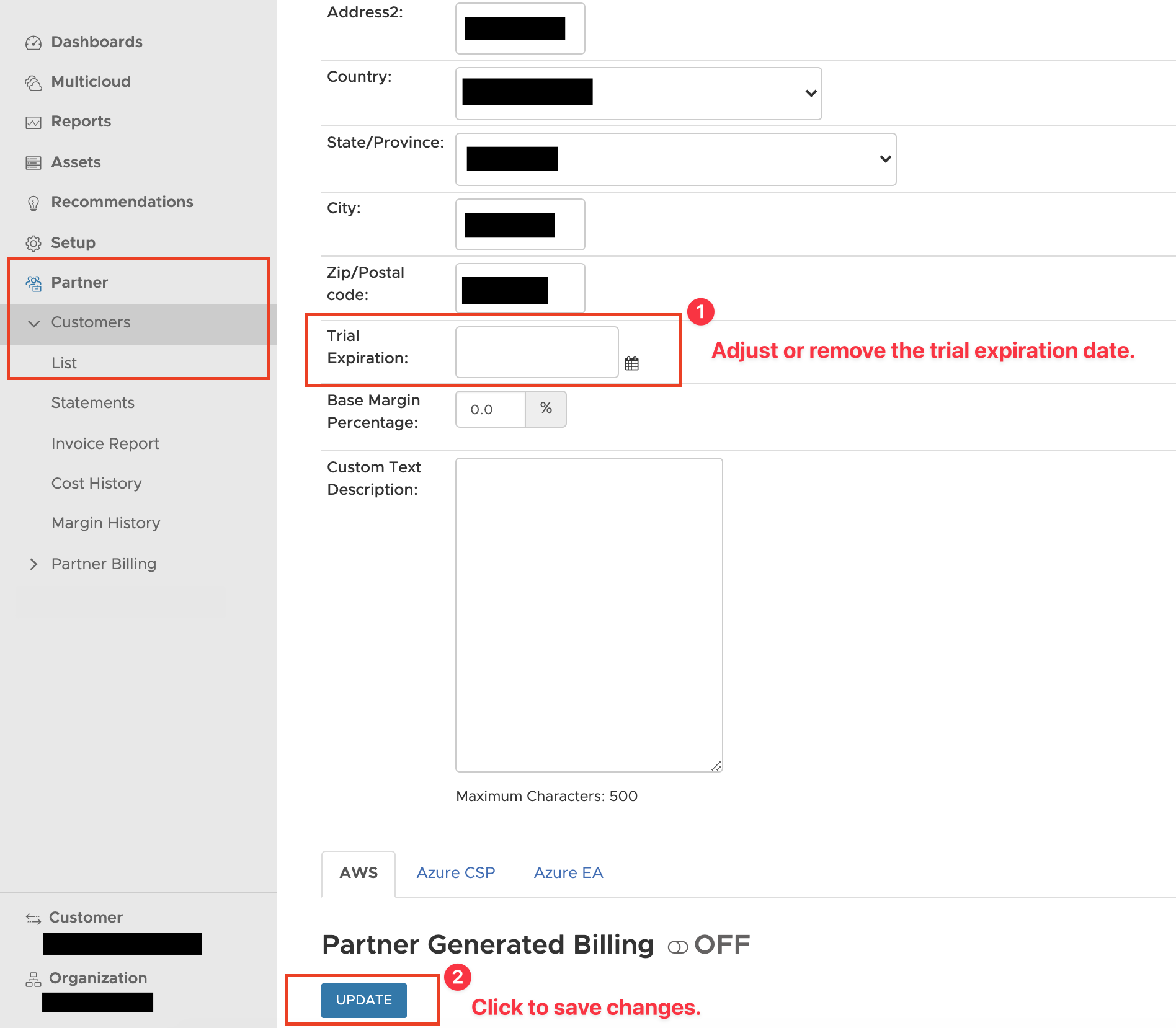Click the UPDATE button
Image resolution: width=1176 pixels, height=1028 pixels.
pos(363,1000)
